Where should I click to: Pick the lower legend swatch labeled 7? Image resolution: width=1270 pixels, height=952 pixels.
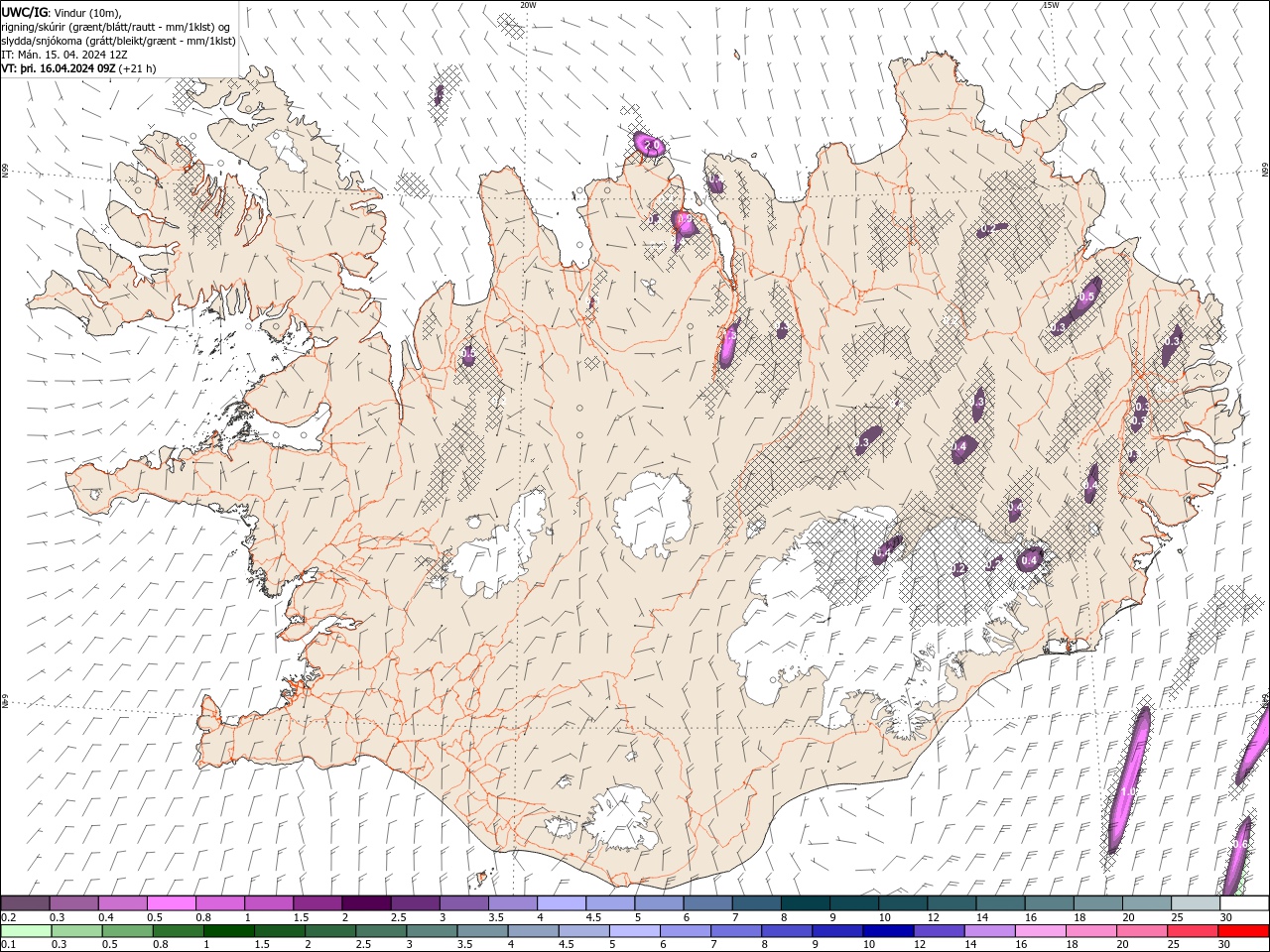[x=735, y=931]
